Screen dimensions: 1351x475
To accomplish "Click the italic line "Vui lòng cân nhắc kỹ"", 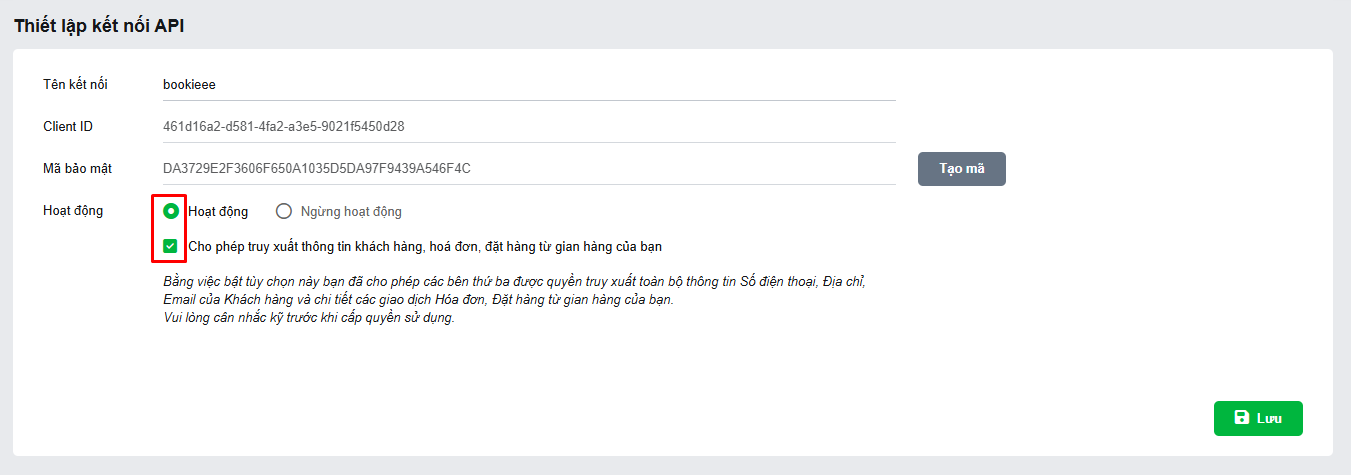I will [308, 319].
